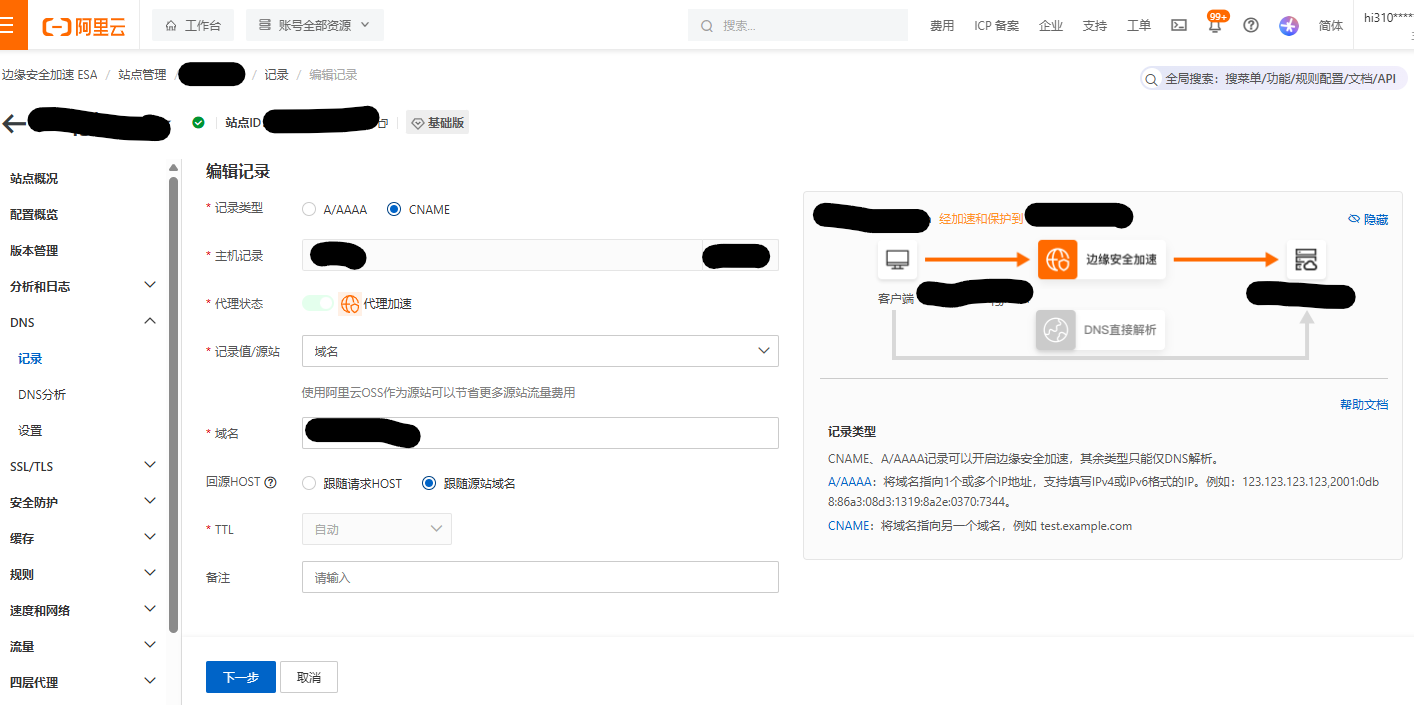Open the 记录值/源站 dropdown
The image size is (1414, 705).
(x=540, y=351)
